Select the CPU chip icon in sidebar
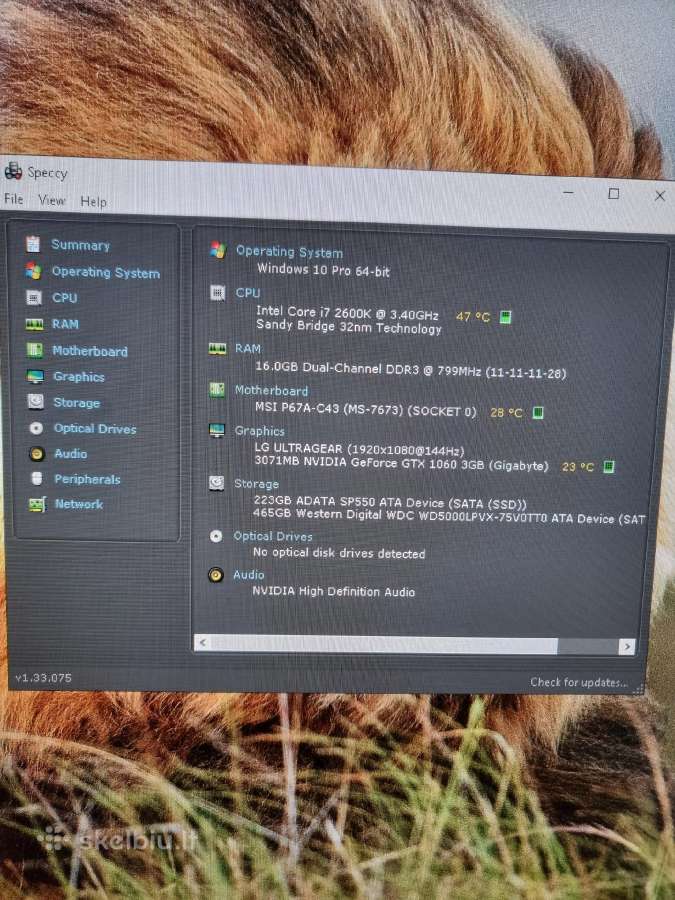This screenshot has width=675, height=900. 34,297
